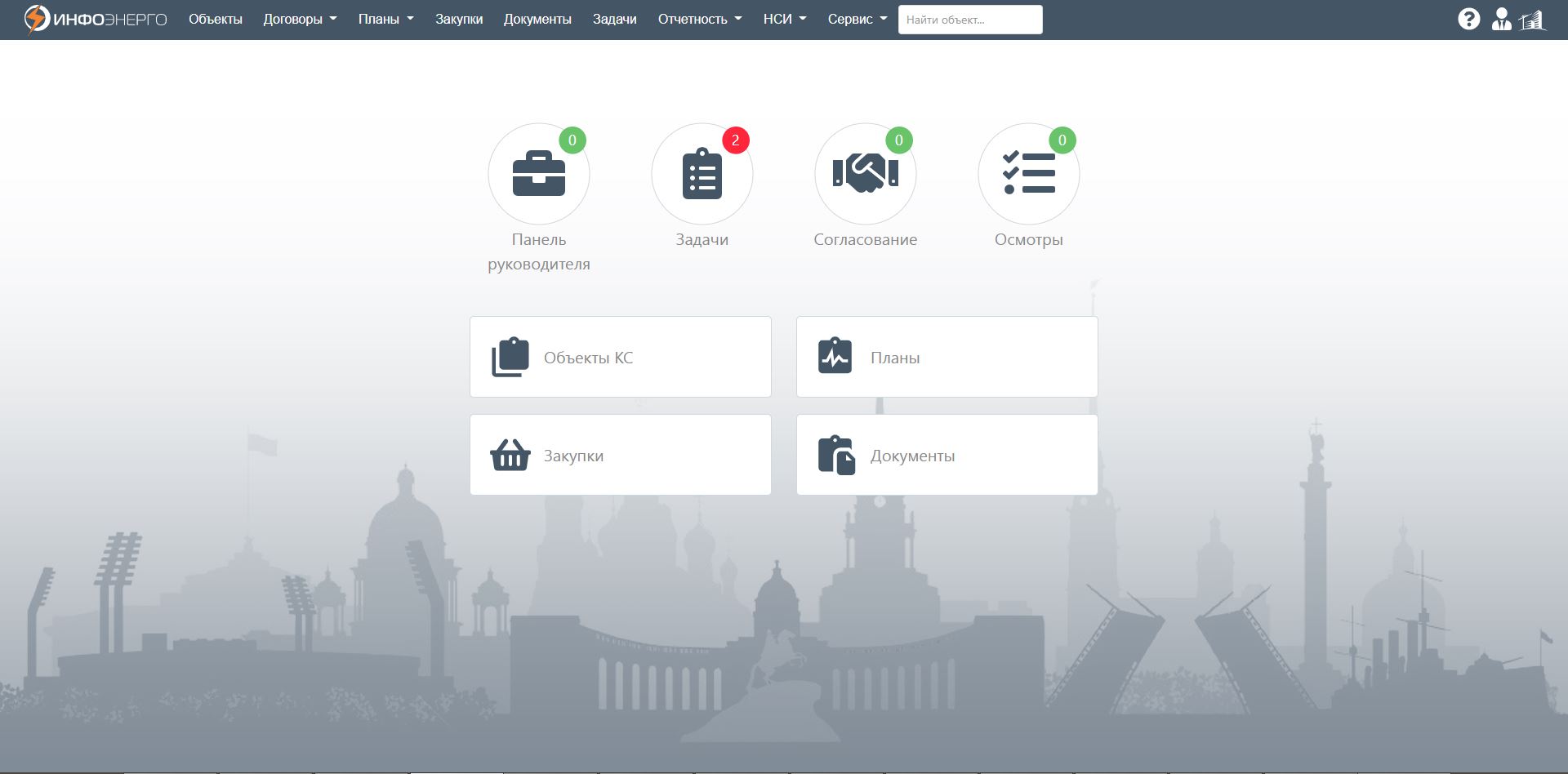The height and width of the screenshot is (774, 1568).
Task: Go to Документы in the navbar
Action: click(x=537, y=19)
